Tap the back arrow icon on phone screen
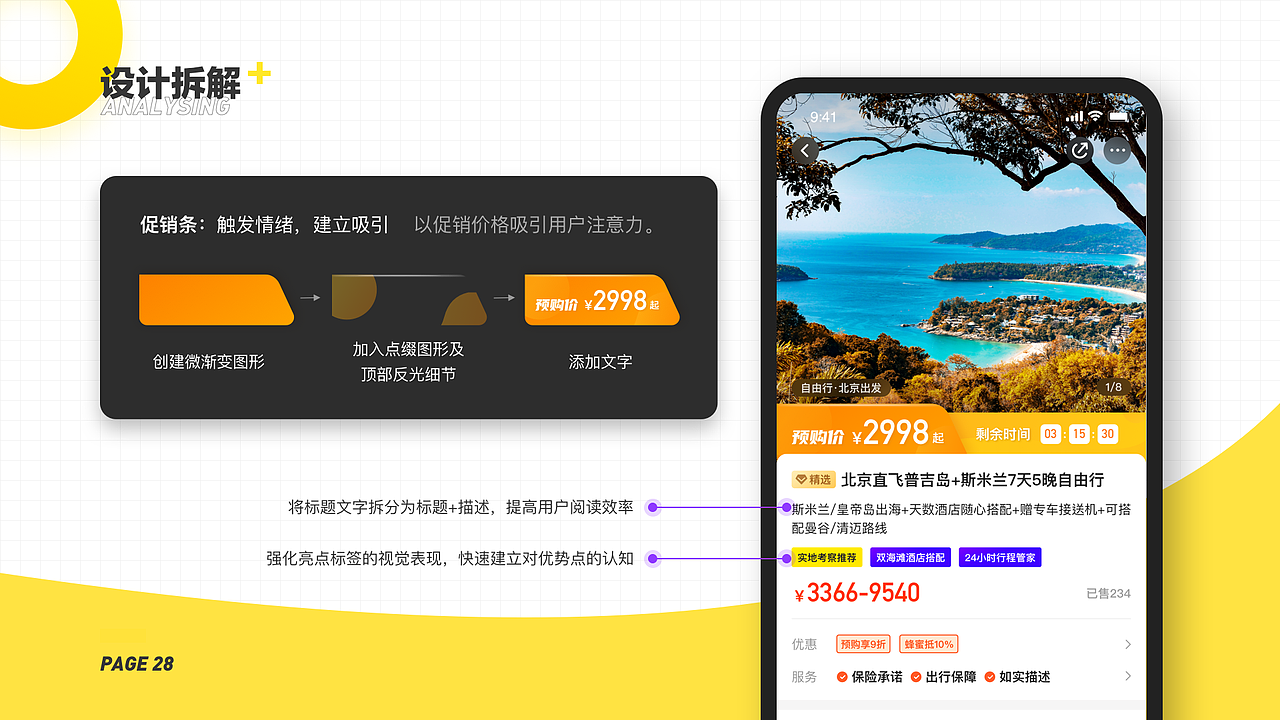This screenshot has width=1280, height=720. (805, 151)
